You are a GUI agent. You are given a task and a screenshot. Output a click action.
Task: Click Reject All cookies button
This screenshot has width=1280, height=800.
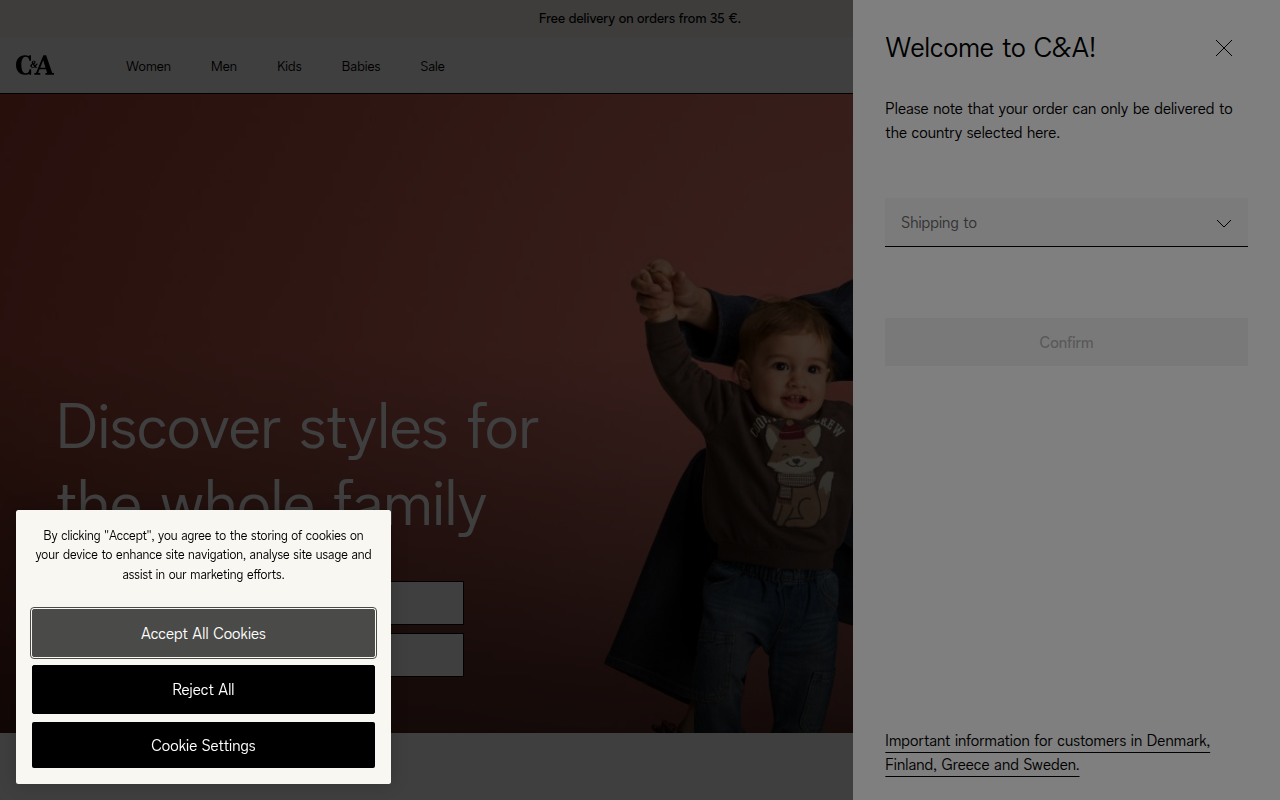pos(203,689)
